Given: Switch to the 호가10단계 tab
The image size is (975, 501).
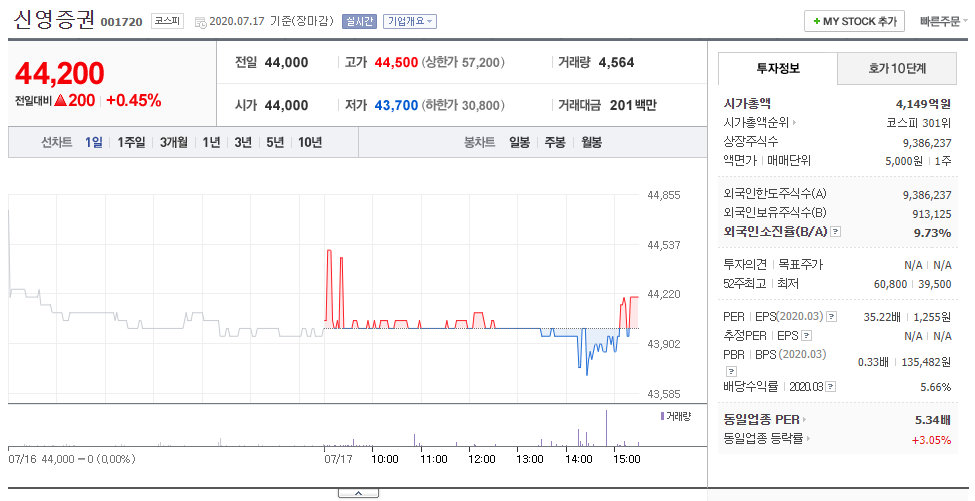Looking at the screenshot, I should (x=897, y=68).
